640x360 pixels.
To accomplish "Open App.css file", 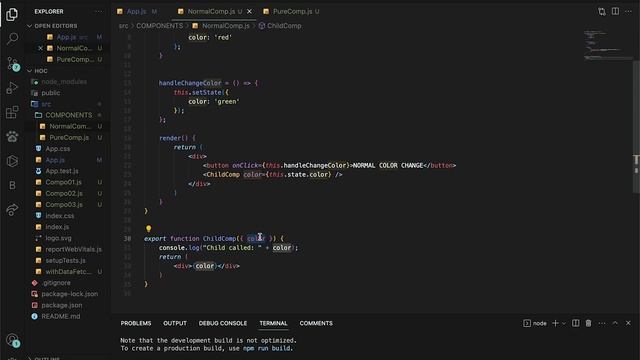I will coord(58,149).
